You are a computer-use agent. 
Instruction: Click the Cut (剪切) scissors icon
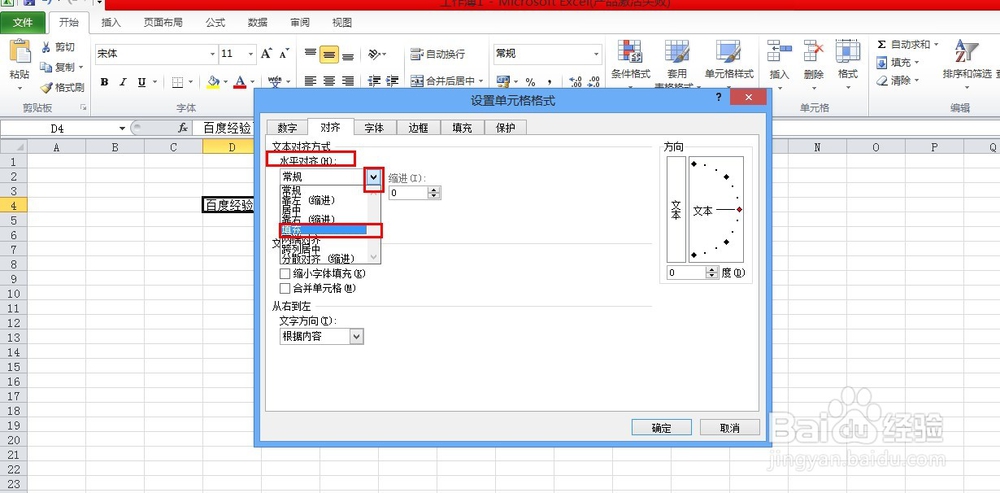46,47
